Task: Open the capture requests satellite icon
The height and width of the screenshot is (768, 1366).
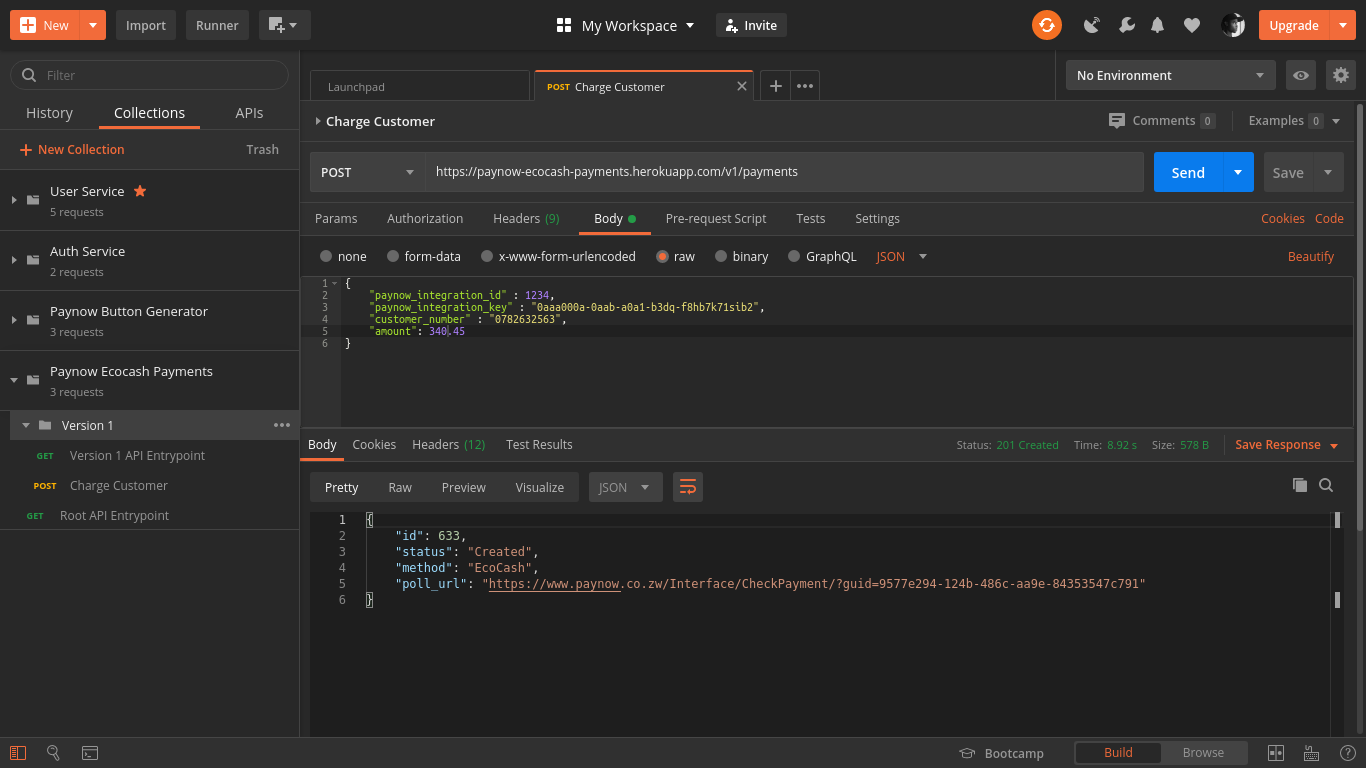Action: tap(1092, 25)
